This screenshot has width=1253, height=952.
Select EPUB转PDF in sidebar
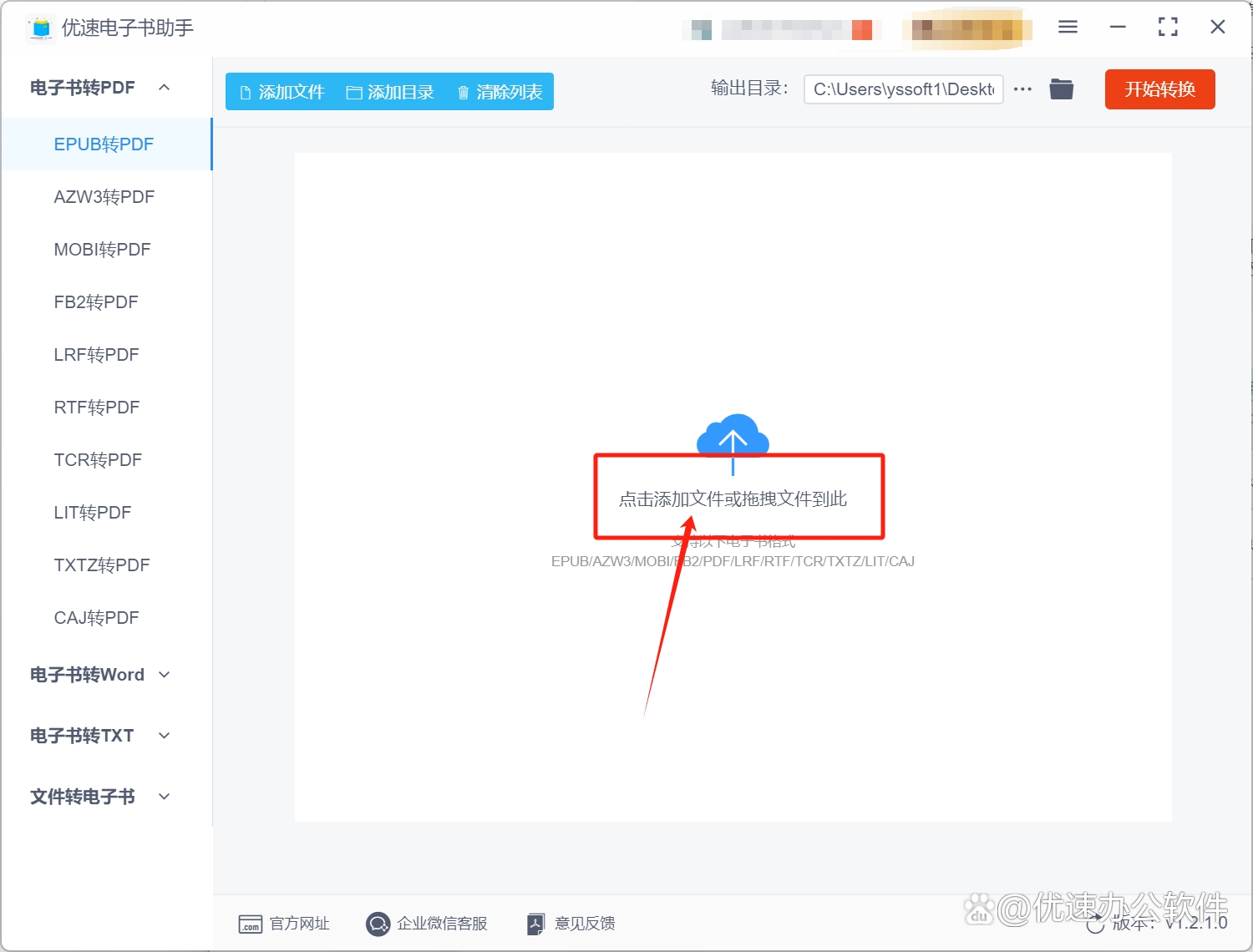point(106,144)
